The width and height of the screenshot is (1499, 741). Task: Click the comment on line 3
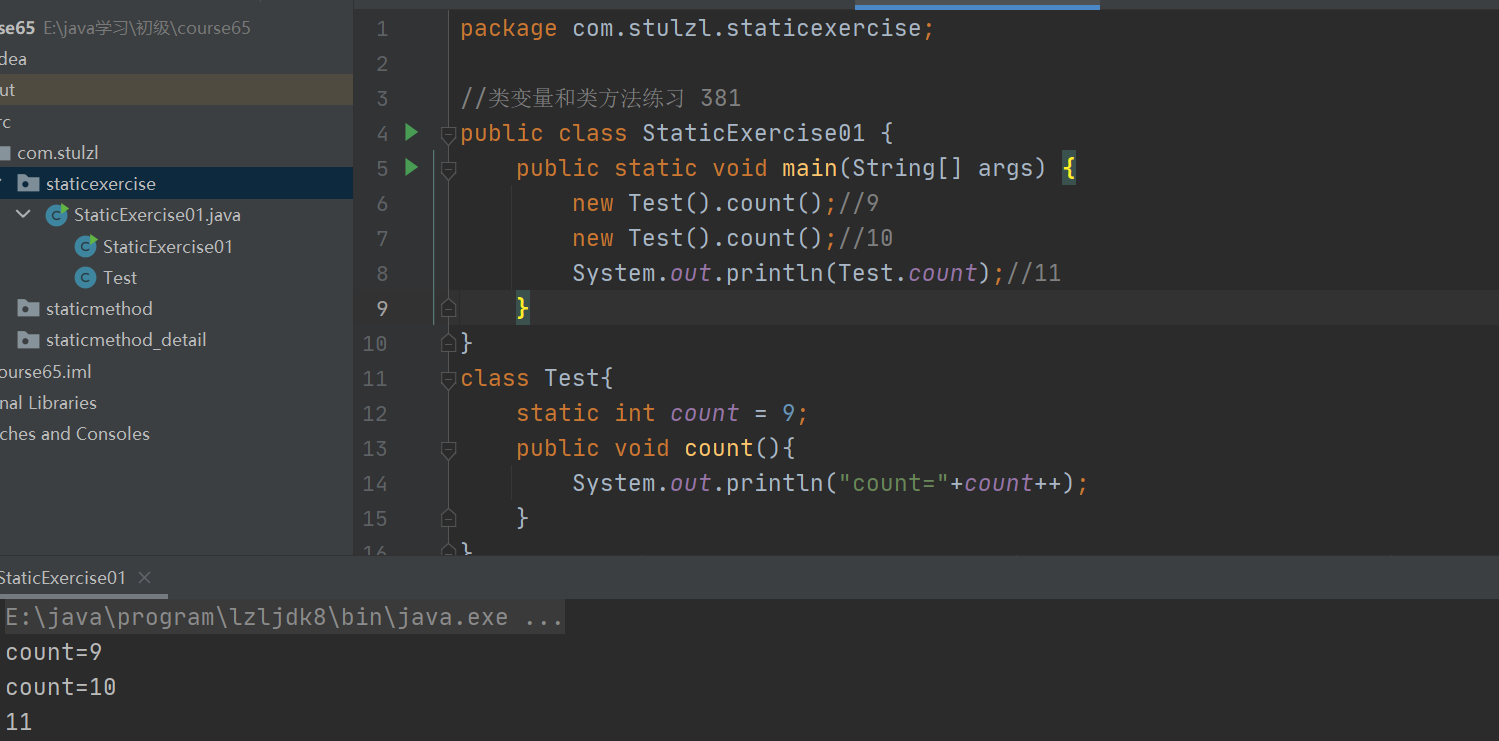pyautogui.click(x=600, y=98)
